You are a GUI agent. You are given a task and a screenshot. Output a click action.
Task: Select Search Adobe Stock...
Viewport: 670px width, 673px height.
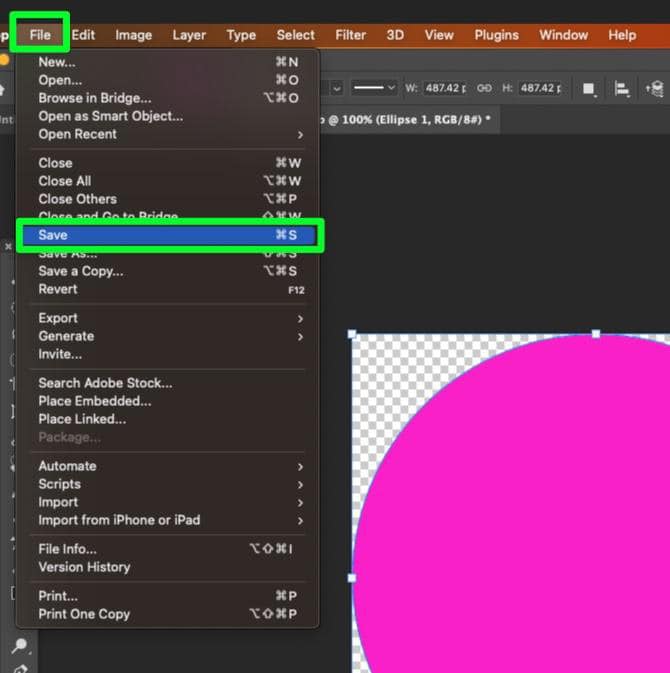pyautogui.click(x=170, y=383)
